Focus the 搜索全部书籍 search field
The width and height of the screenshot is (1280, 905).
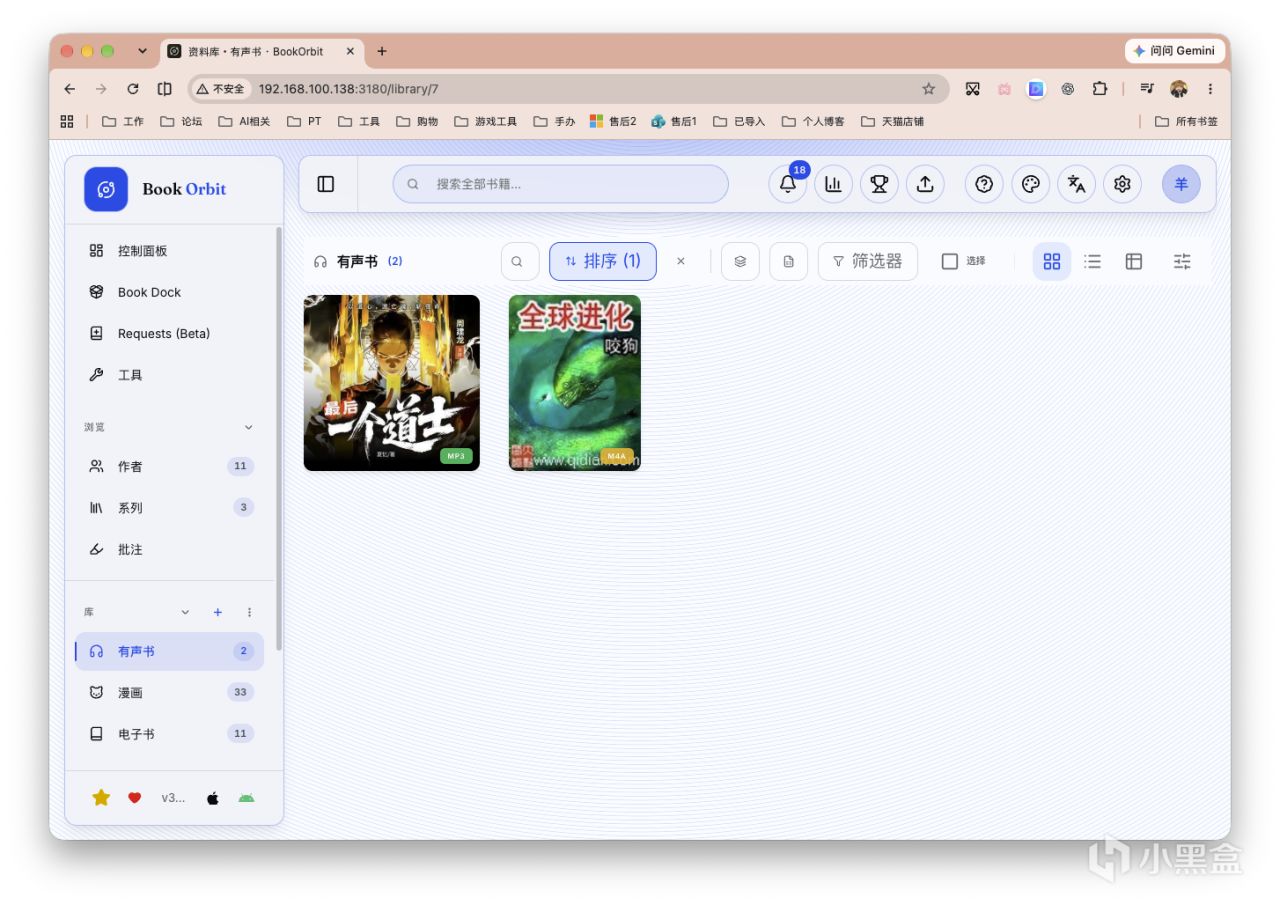point(560,184)
